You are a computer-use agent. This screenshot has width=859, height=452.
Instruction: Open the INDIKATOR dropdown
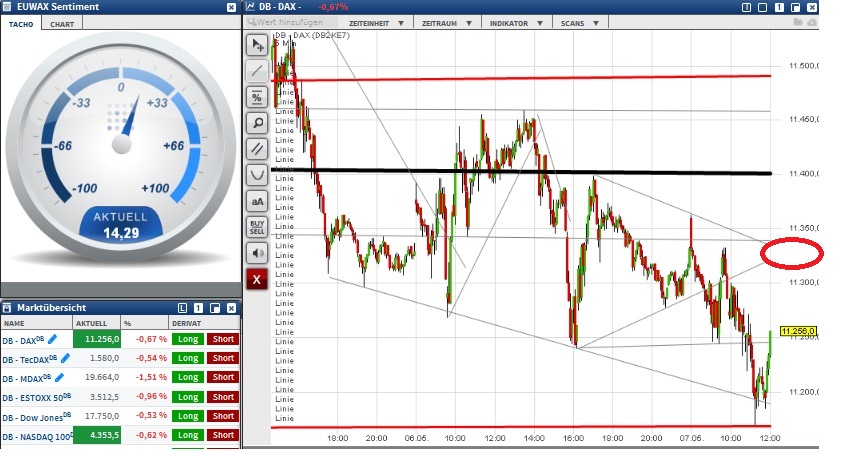coord(516,23)
